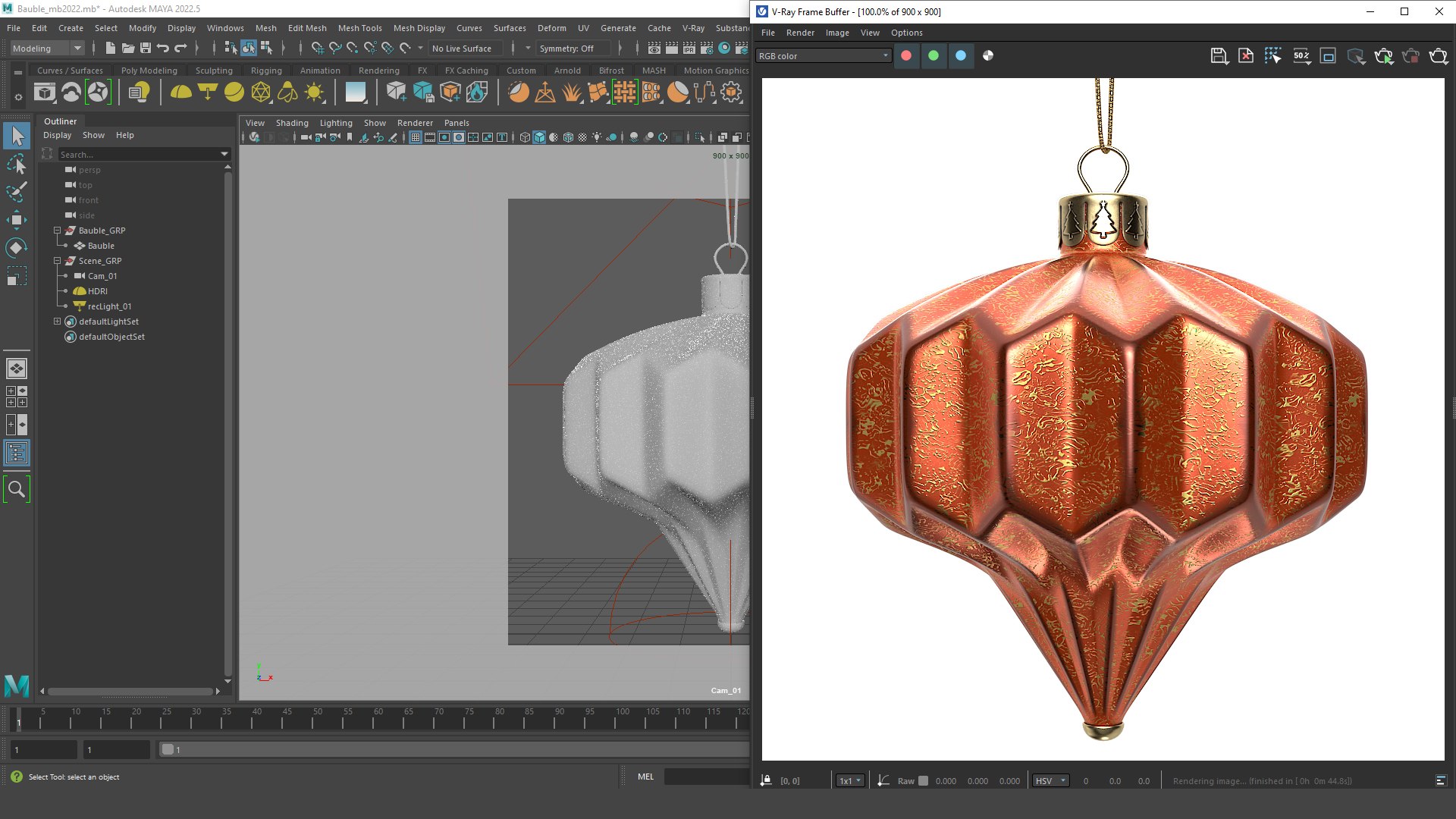Start render with green teapot icon
The height and width of the screenshot is (819, 1456).
[x=1383, y=56]
